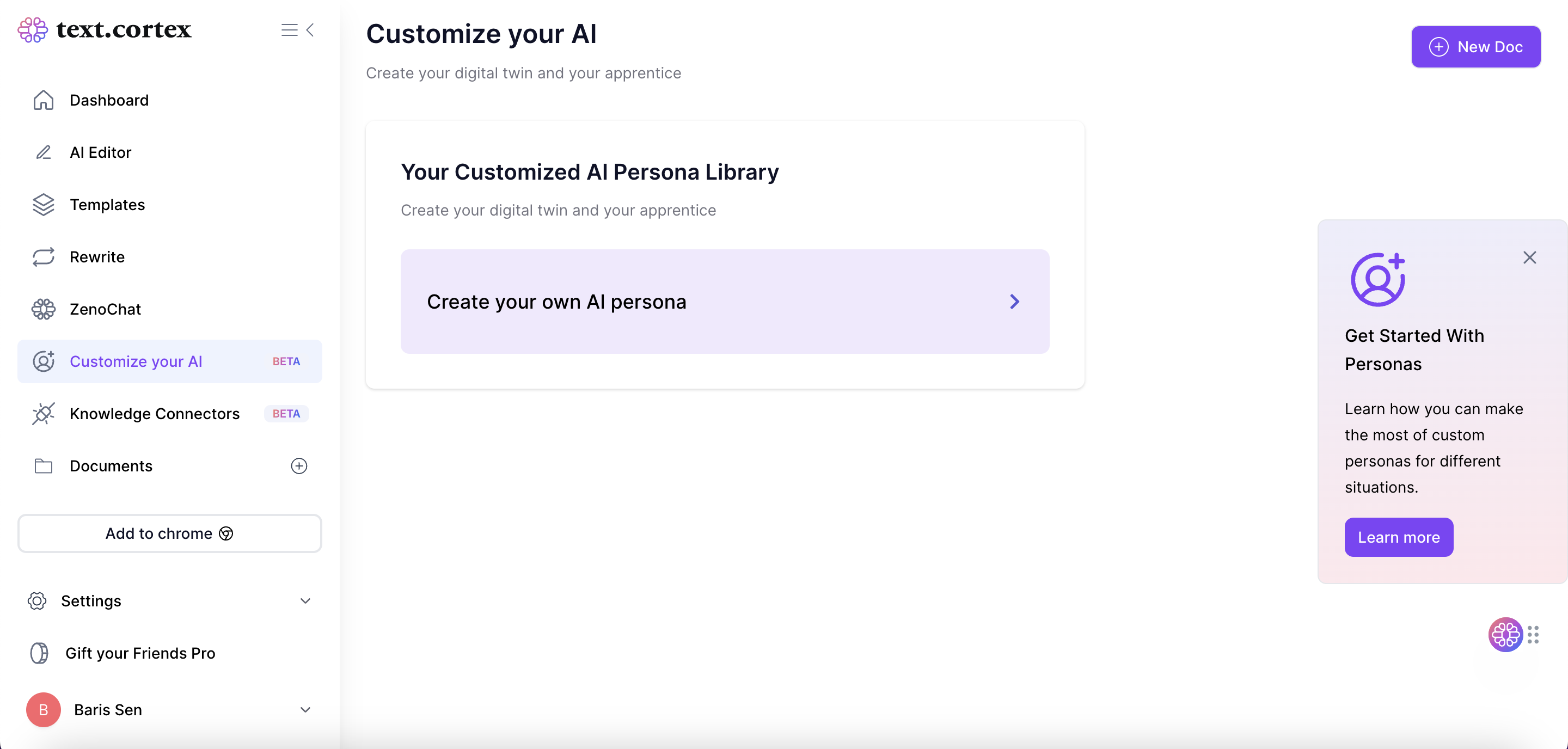
Task: Expand the Baris Sen account menu
Action: point(305,710)
